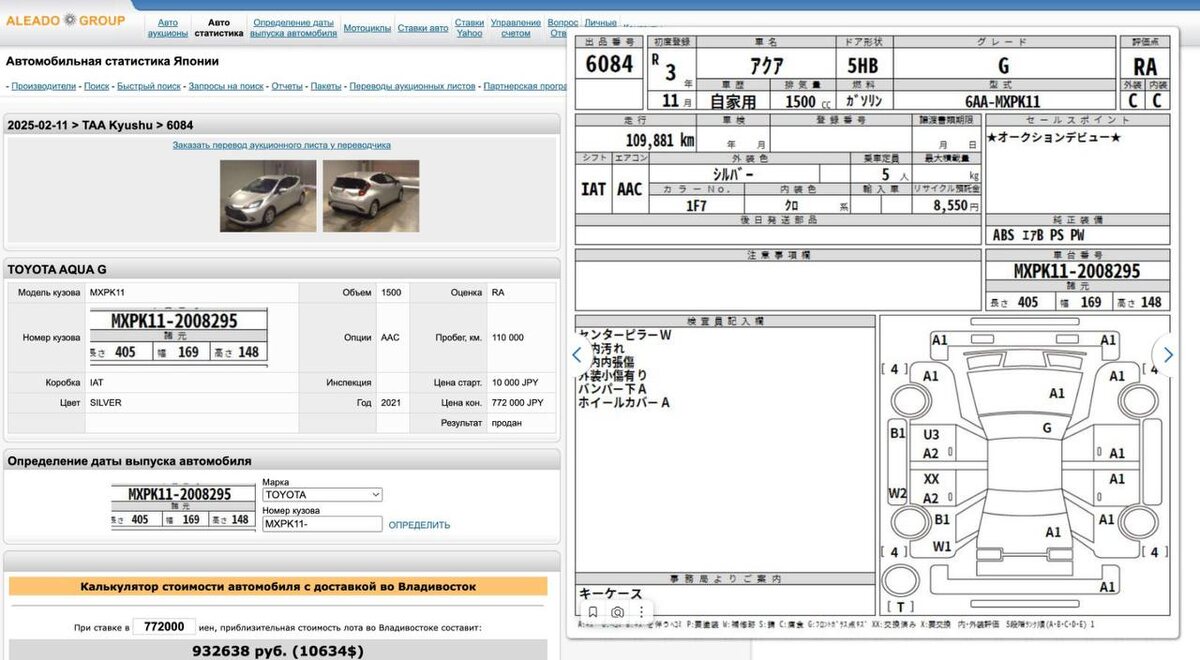
Task: Click Автомобильная статистика Японии heading
Action: tap(112, 61)
